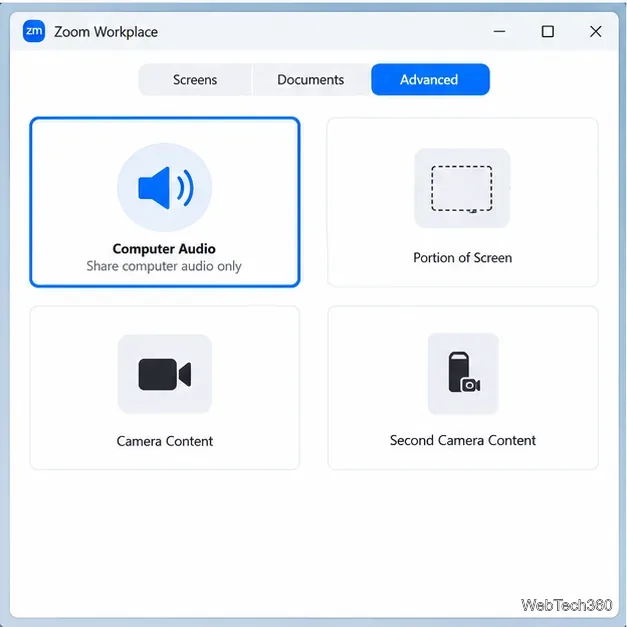627x627 pixels.
Task: Click the "Camera Content" label
Action: tap(165, 441)
